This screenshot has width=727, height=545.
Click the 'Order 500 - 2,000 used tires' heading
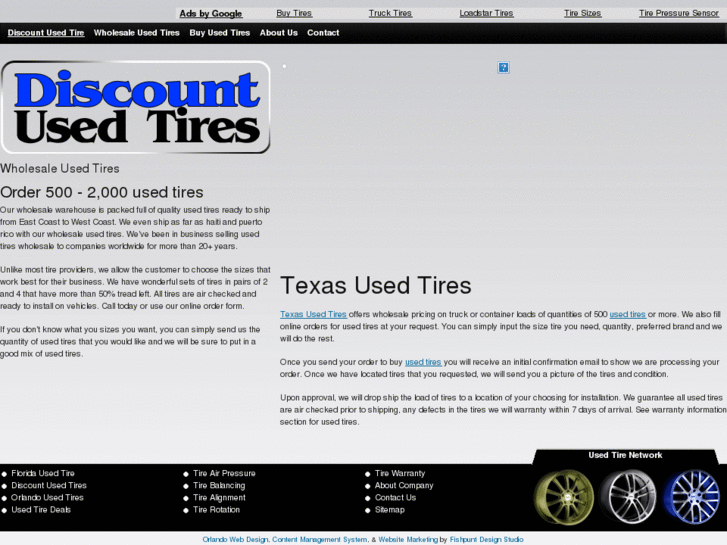coord(102,192)
